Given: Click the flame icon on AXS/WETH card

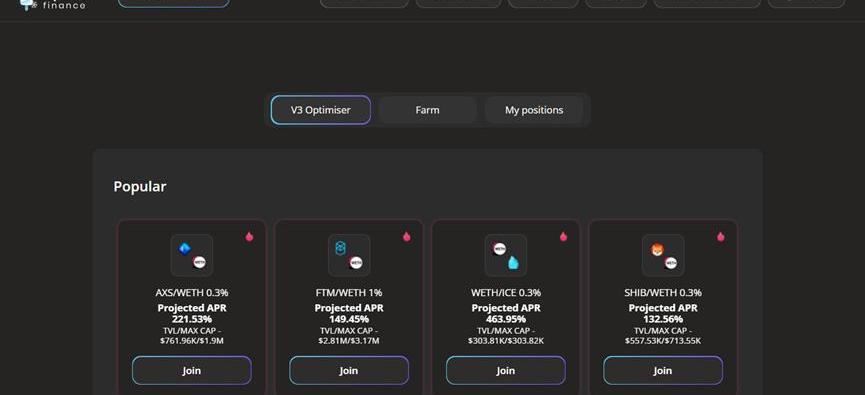Looking at the screenshot, I should [249, 237].
